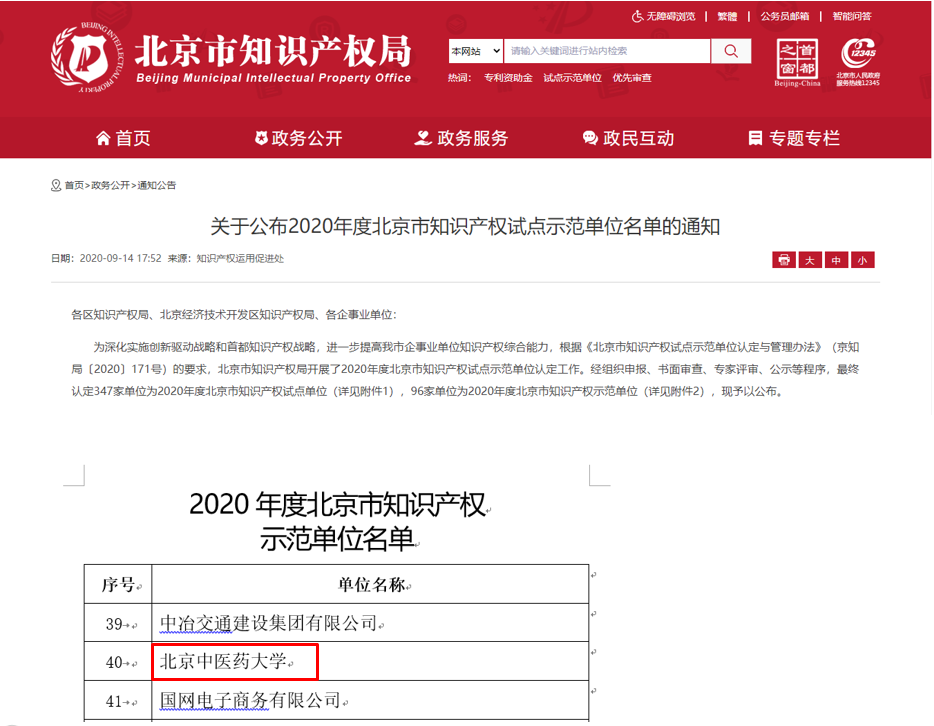934x726 pixels.
Task: Set the article font size to 小
Action: click(863, 260)
